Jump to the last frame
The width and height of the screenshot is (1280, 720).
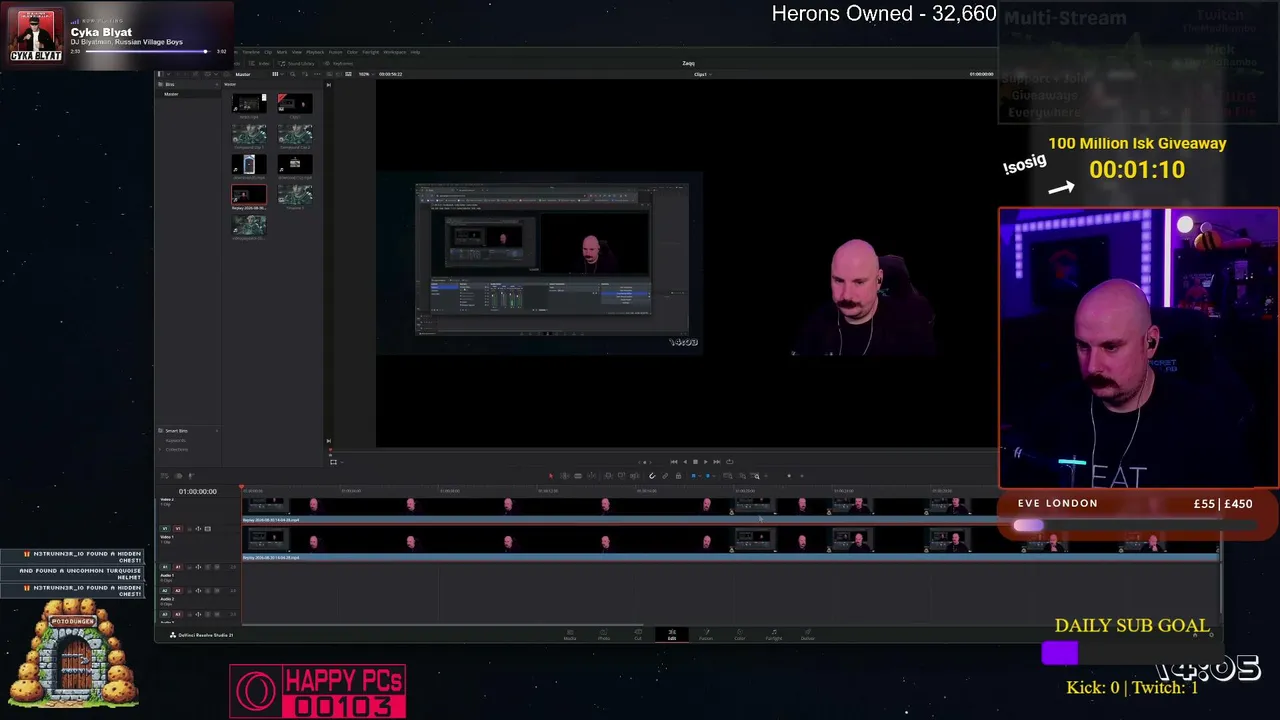point(717,462)
